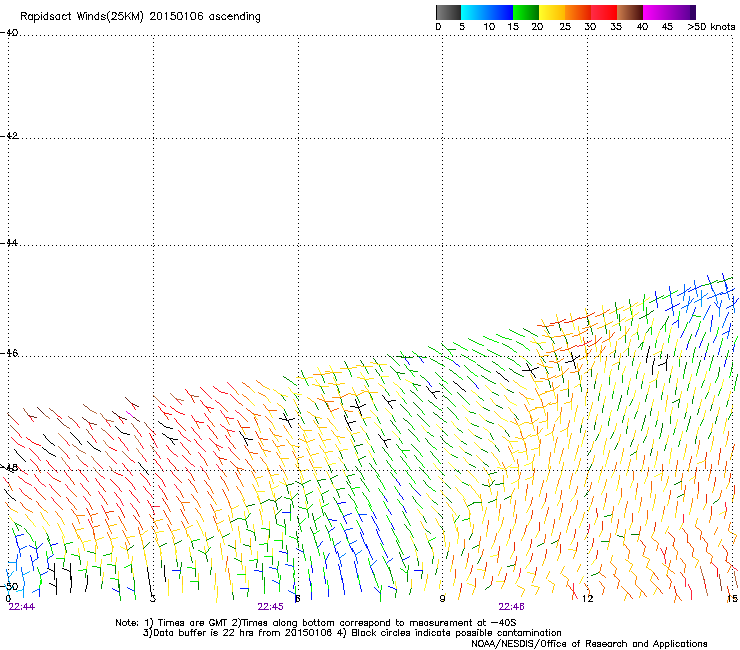The height and width of the screenshot is (650, 740).
Task: Click the green 15-20 knots color band
Action: point(526,12)
